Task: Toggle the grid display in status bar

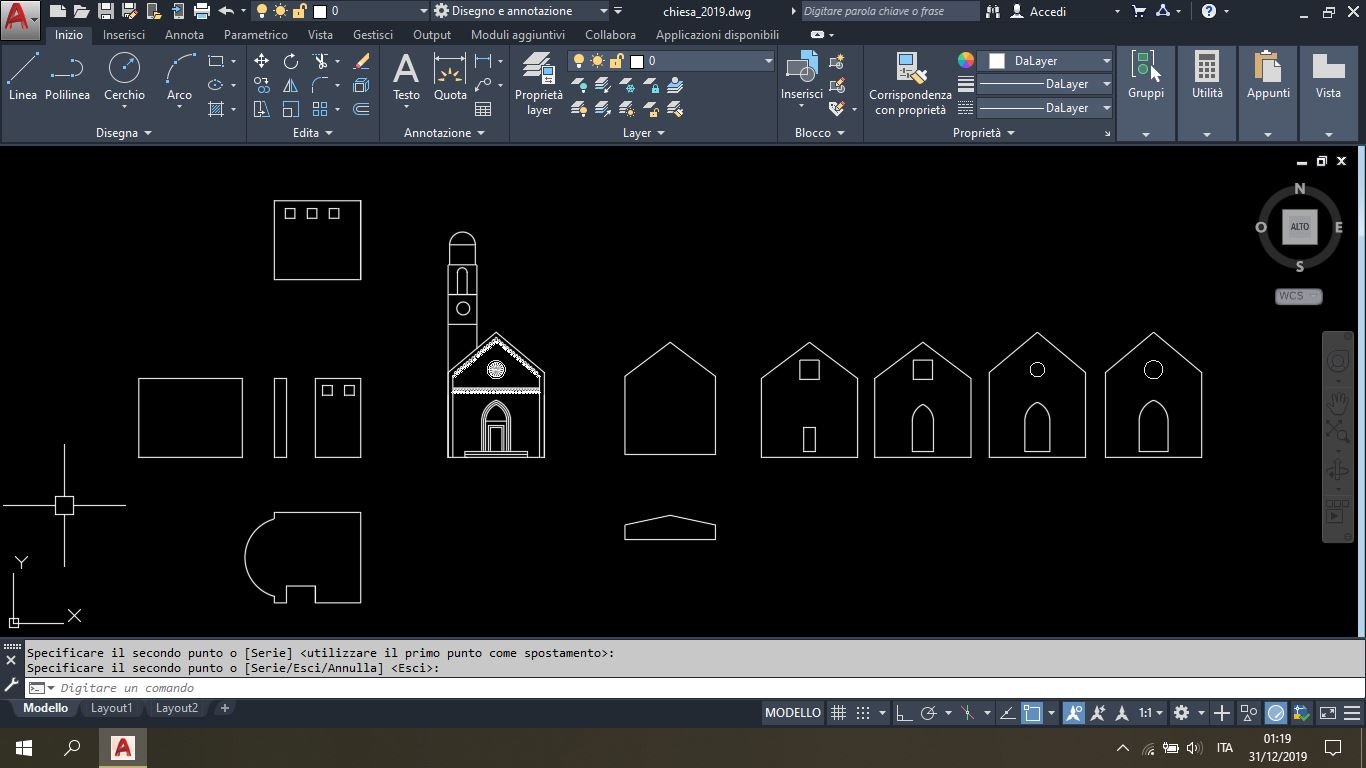Action: tap(838, 713)
